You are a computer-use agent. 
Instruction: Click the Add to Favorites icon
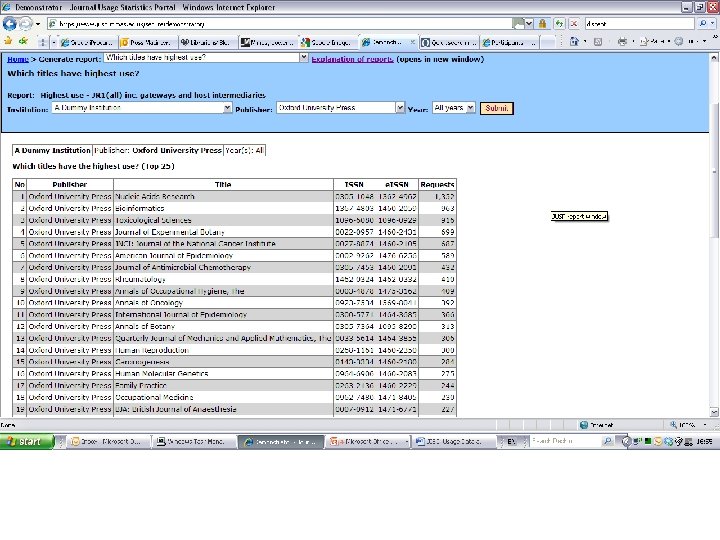tap(23, 42)
